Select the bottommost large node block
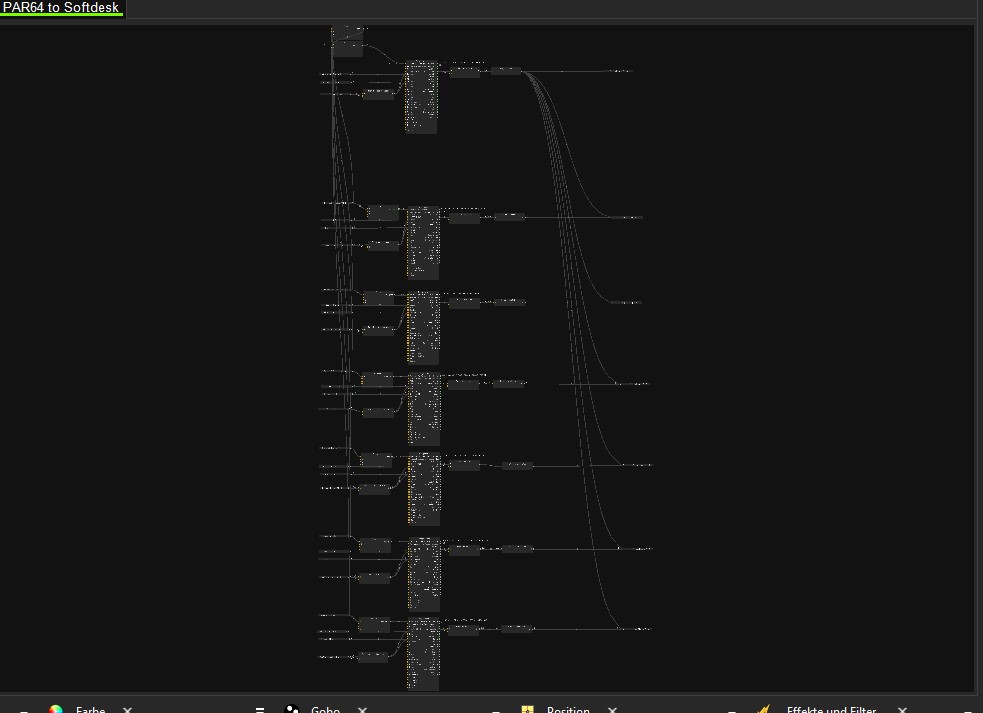The image size is (983, 713). coord(423,654)
